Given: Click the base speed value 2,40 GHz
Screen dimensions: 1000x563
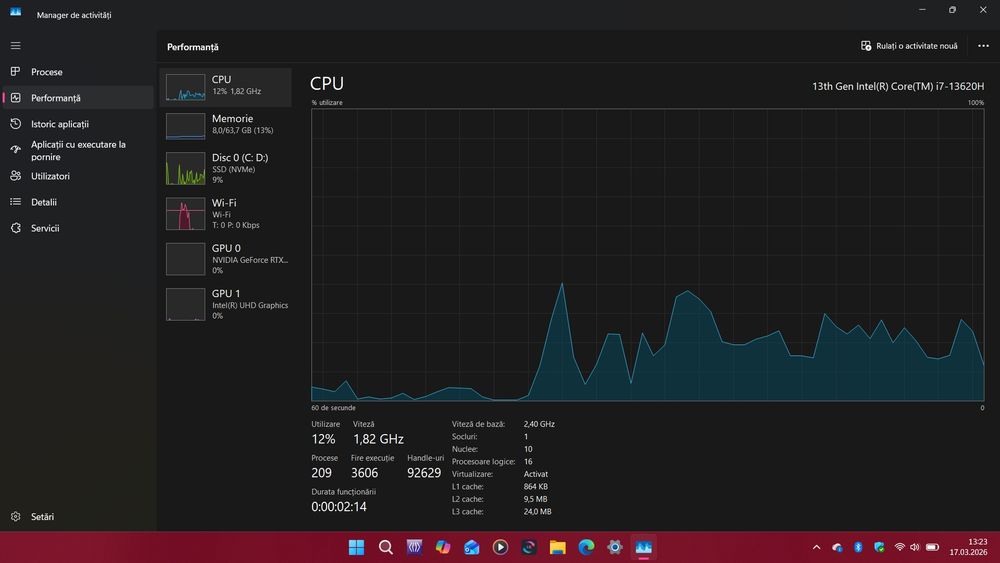Looking at the screenshot, I should click(x=539, y=424).
